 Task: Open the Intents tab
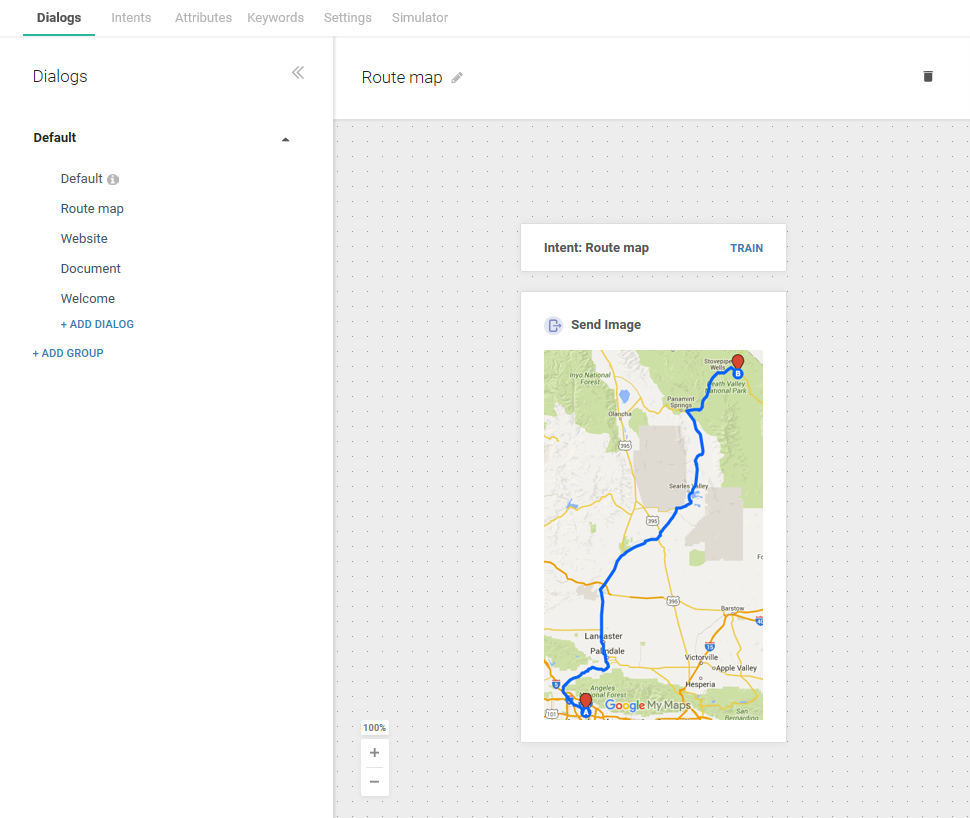coord(131,18)
